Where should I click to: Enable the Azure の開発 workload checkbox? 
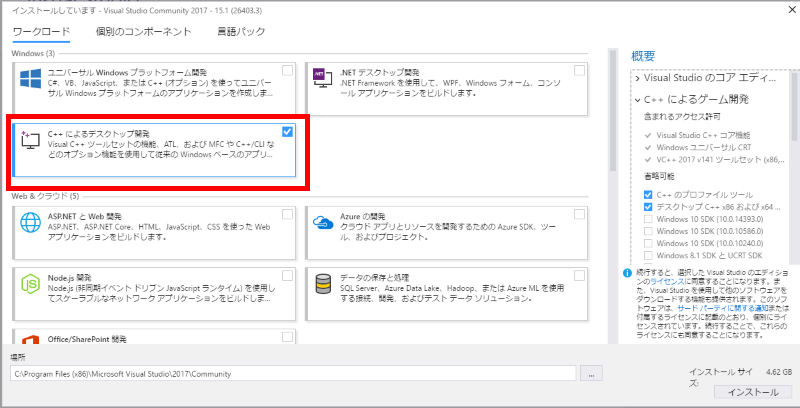coord(580,214)
